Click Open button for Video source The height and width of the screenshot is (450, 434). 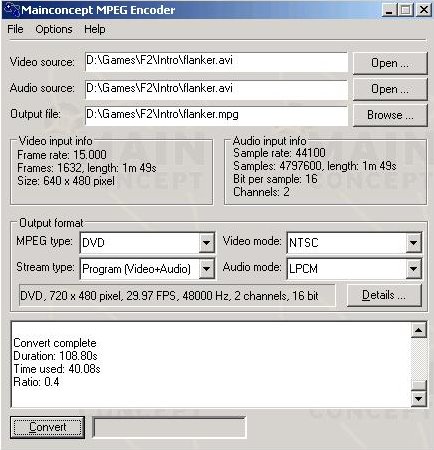pos(390,63)
